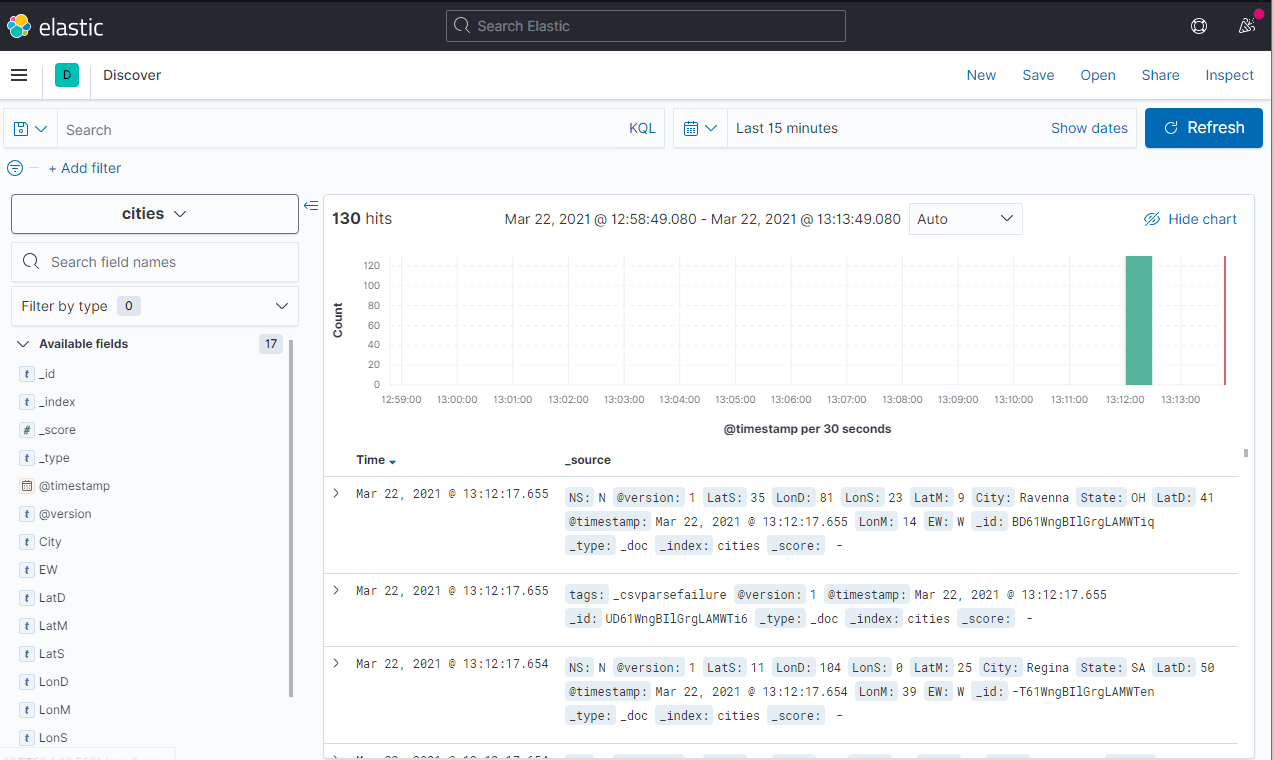The image size is (1274, 760).
Task: Click the filter options icon beside Add filter
Action: pos(14,168)
